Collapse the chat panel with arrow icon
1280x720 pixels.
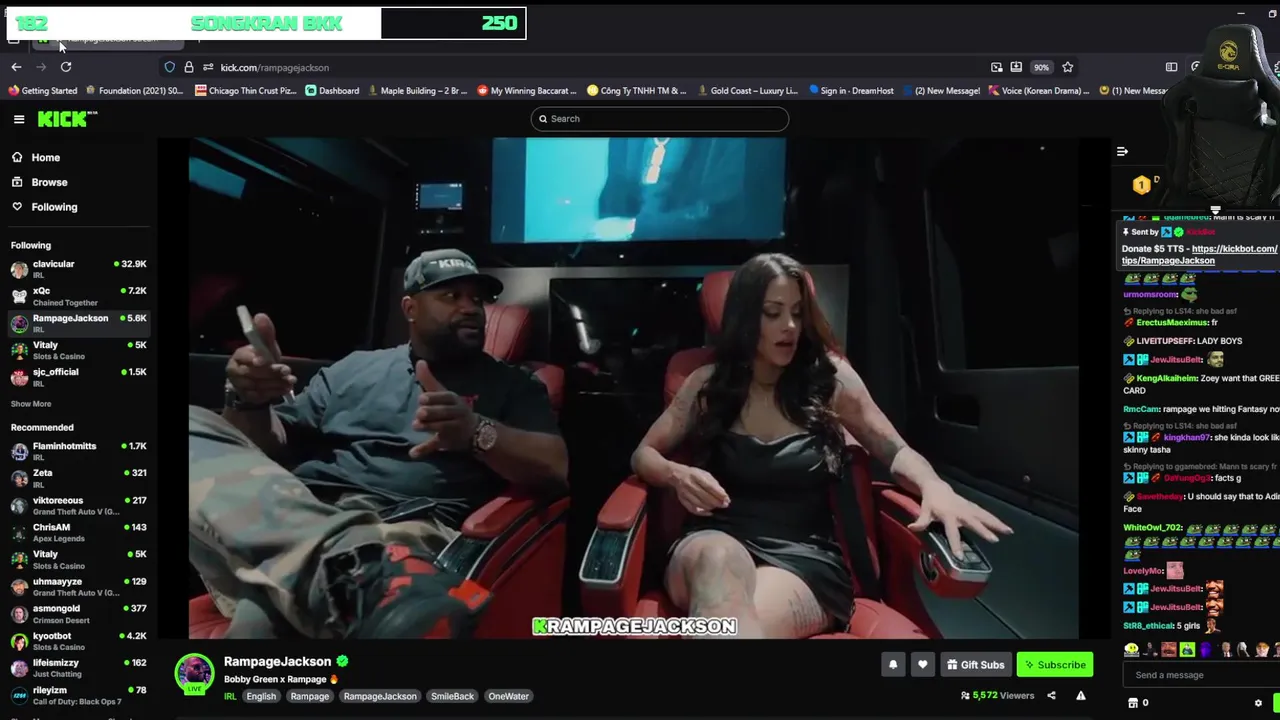click(1122, 151)
